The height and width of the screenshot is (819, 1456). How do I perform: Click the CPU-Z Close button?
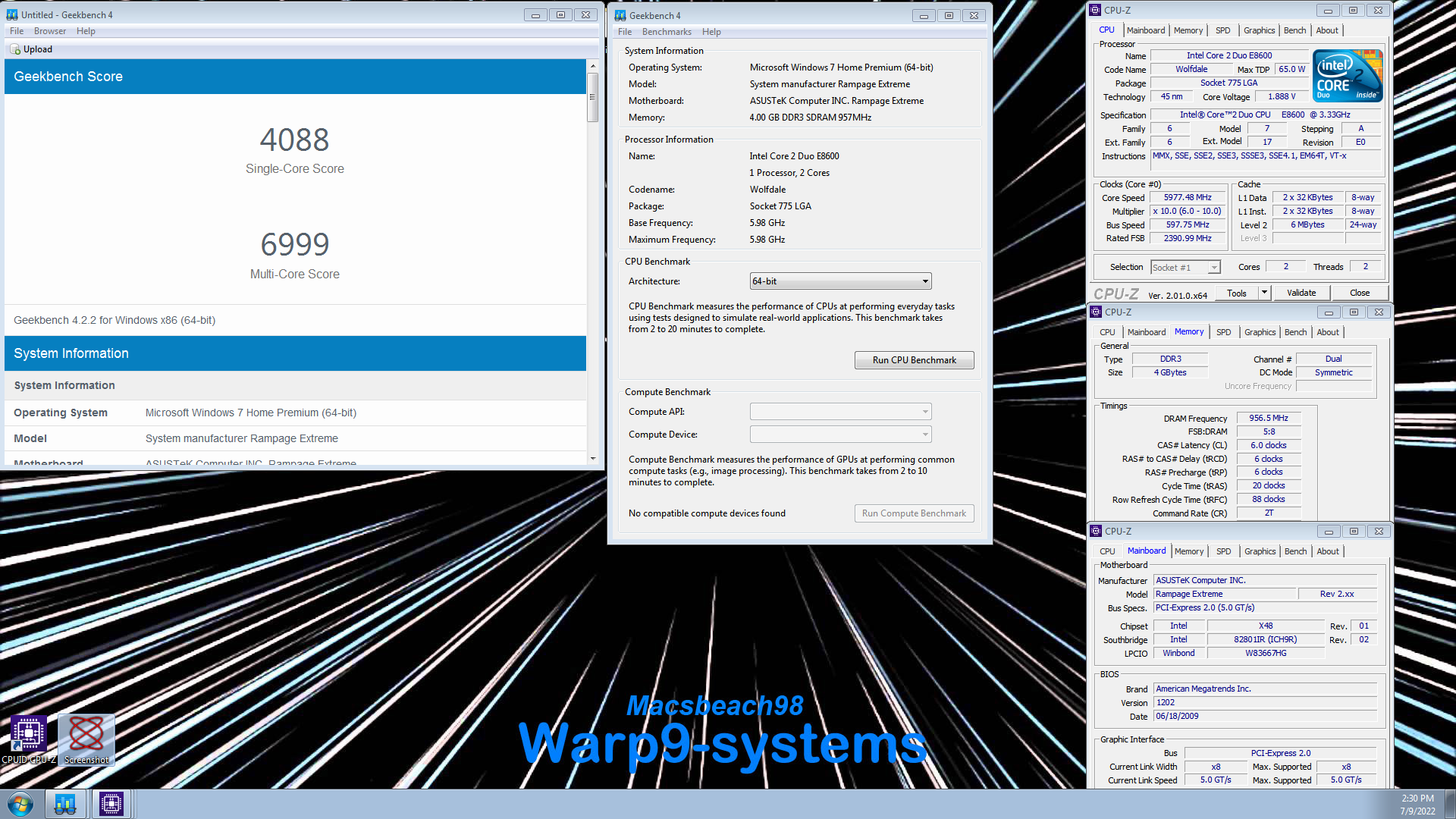tap(1360, 293)
